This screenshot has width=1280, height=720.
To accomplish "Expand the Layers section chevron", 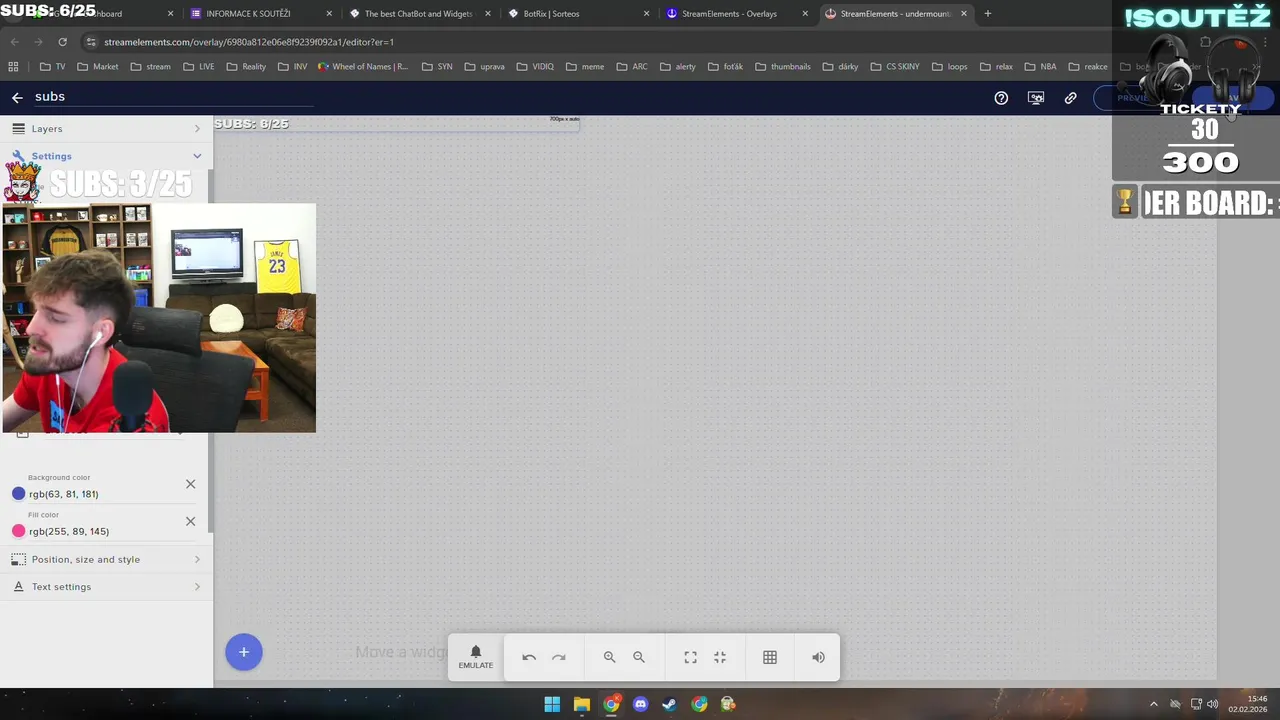I will tap(197, 129).
